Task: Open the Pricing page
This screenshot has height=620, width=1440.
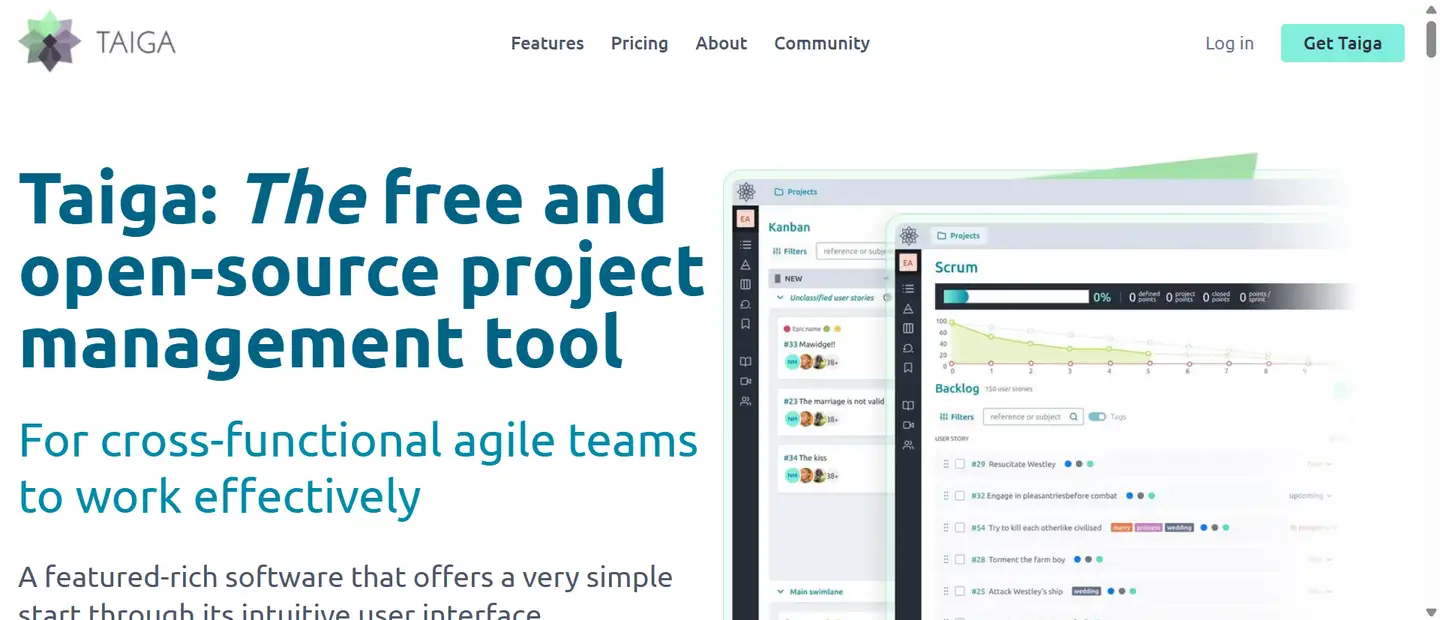Action: point(639,43)
